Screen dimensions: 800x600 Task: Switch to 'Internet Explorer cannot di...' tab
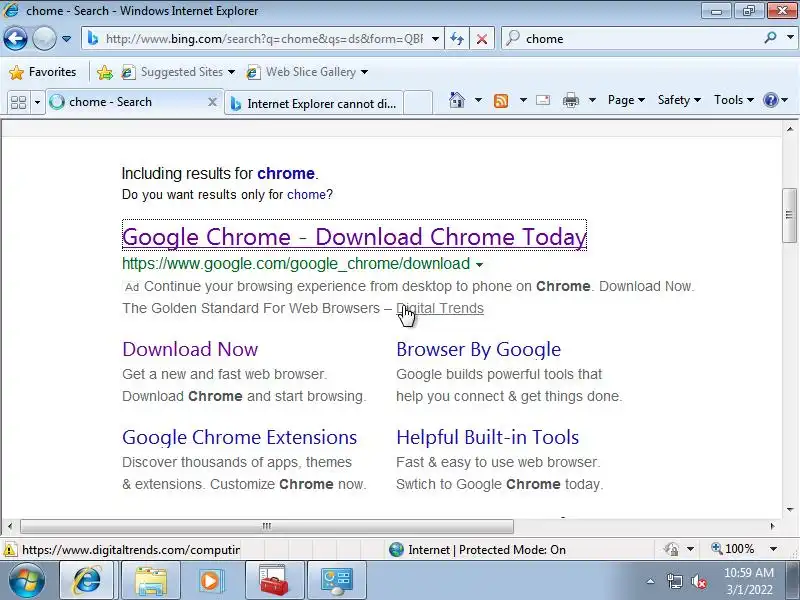click(313, 104)
